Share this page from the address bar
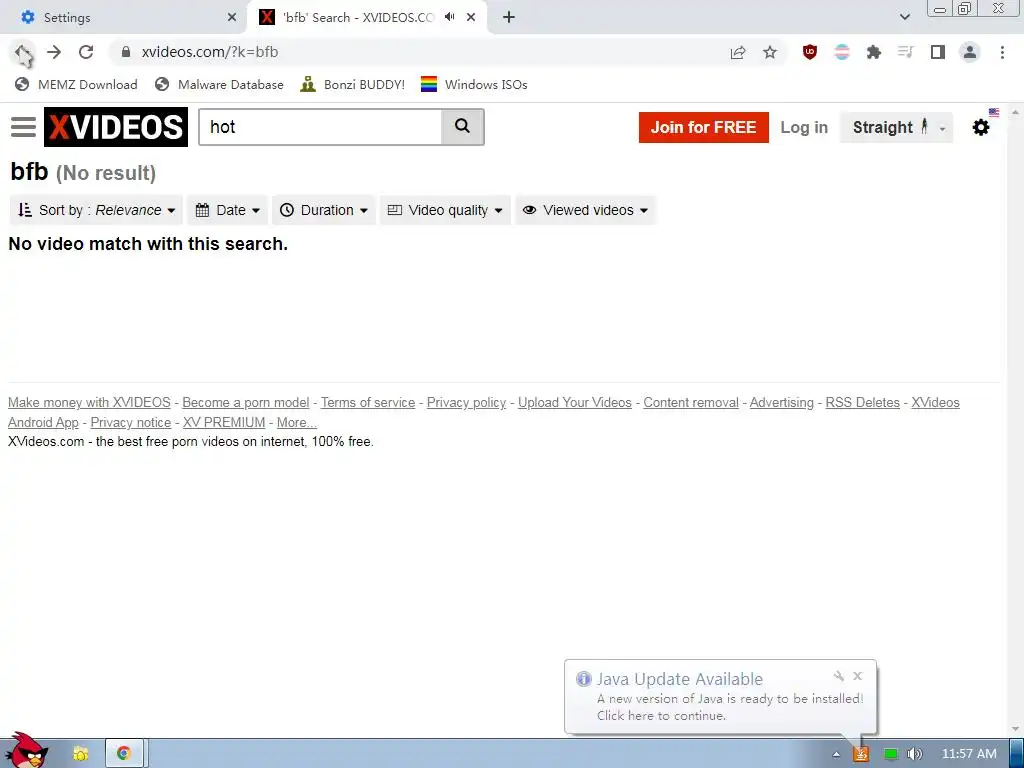This screenshot has width=1024, height=768. click(738, 52)
